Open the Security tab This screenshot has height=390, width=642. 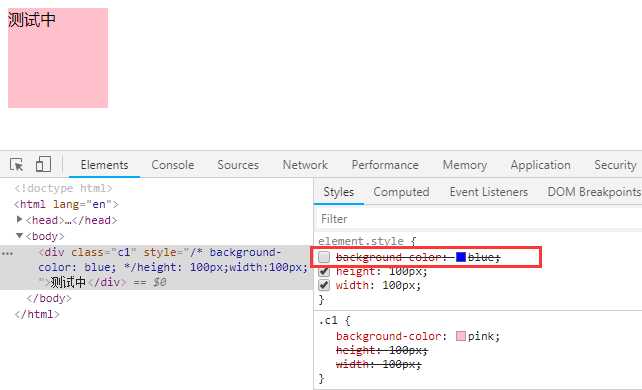615,165
